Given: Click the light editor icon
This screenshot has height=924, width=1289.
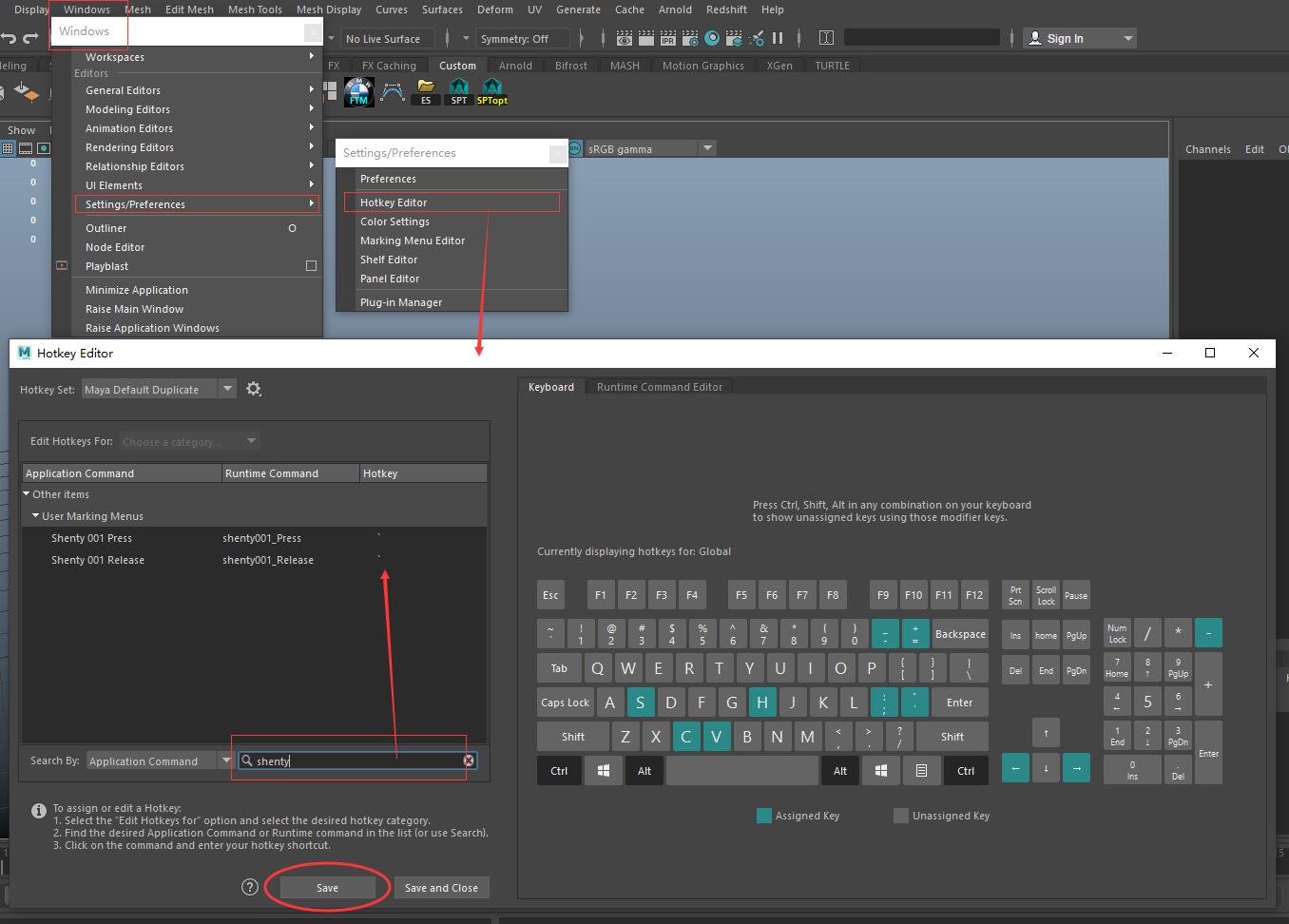Looking at the screenshot, I should [x=756, y=39].
